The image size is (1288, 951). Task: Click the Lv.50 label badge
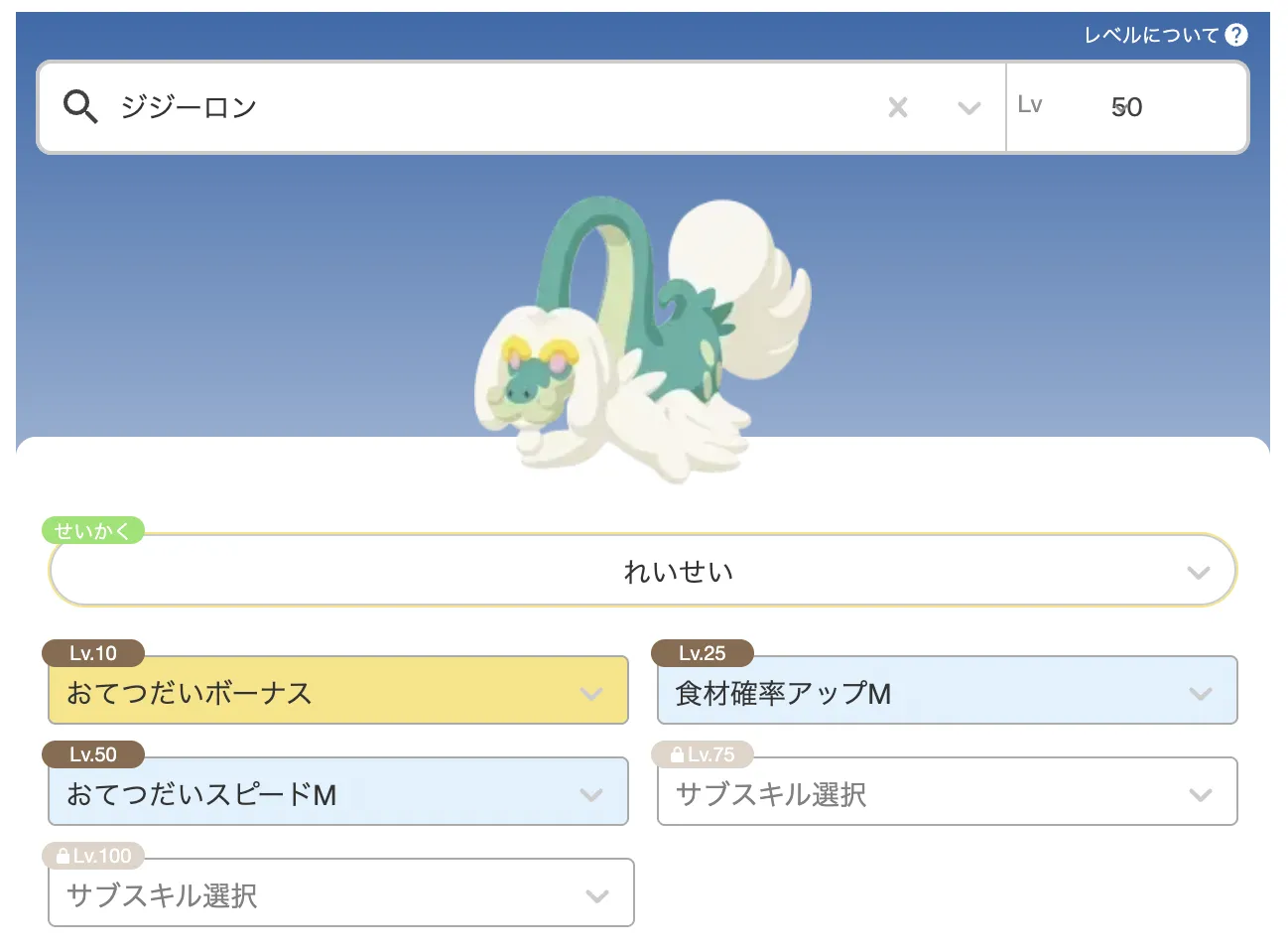tap(93, 754)
